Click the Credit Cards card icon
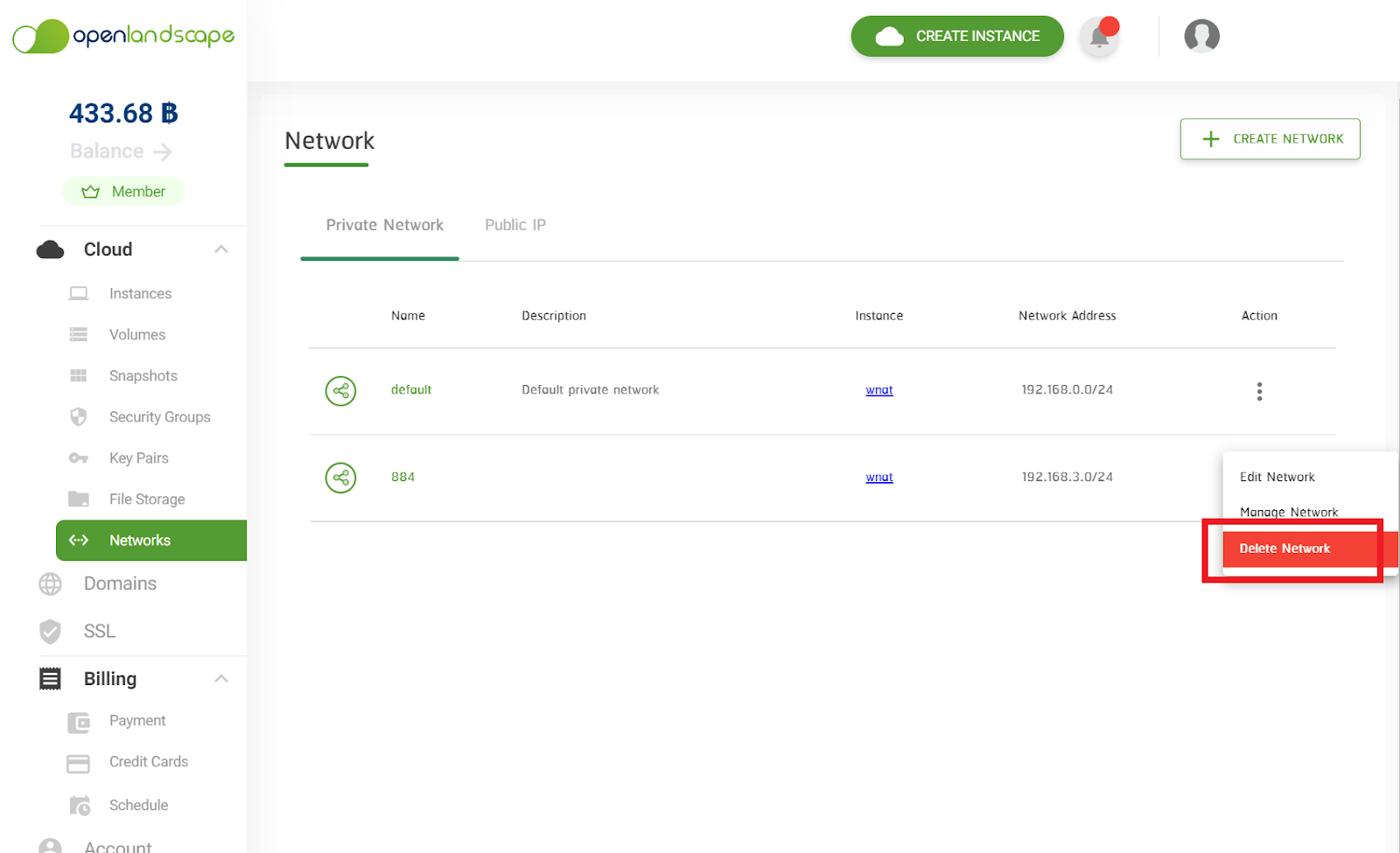 pyautogui.click(x=79, y=764)
